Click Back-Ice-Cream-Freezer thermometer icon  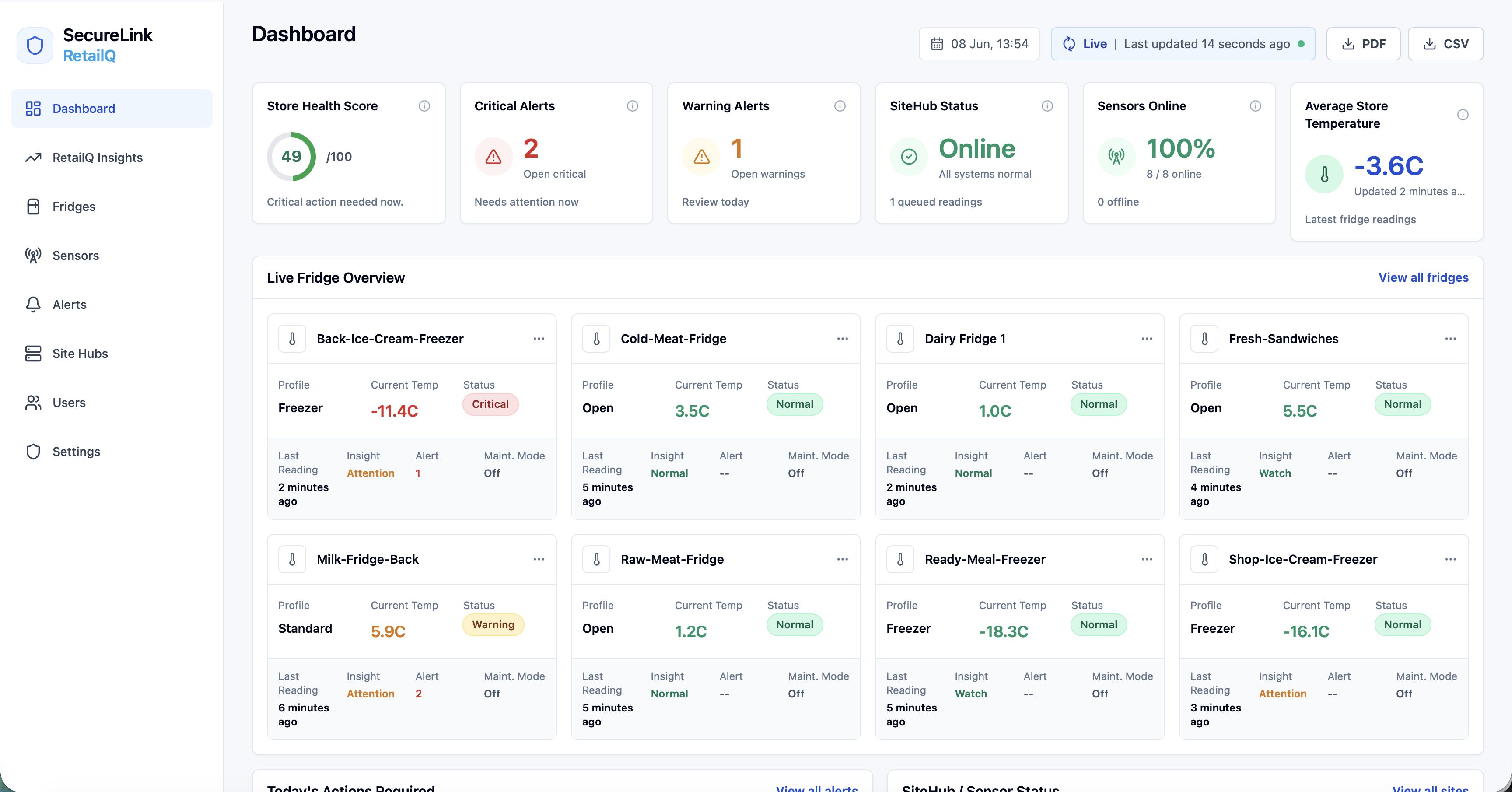[x=292, y=339]
